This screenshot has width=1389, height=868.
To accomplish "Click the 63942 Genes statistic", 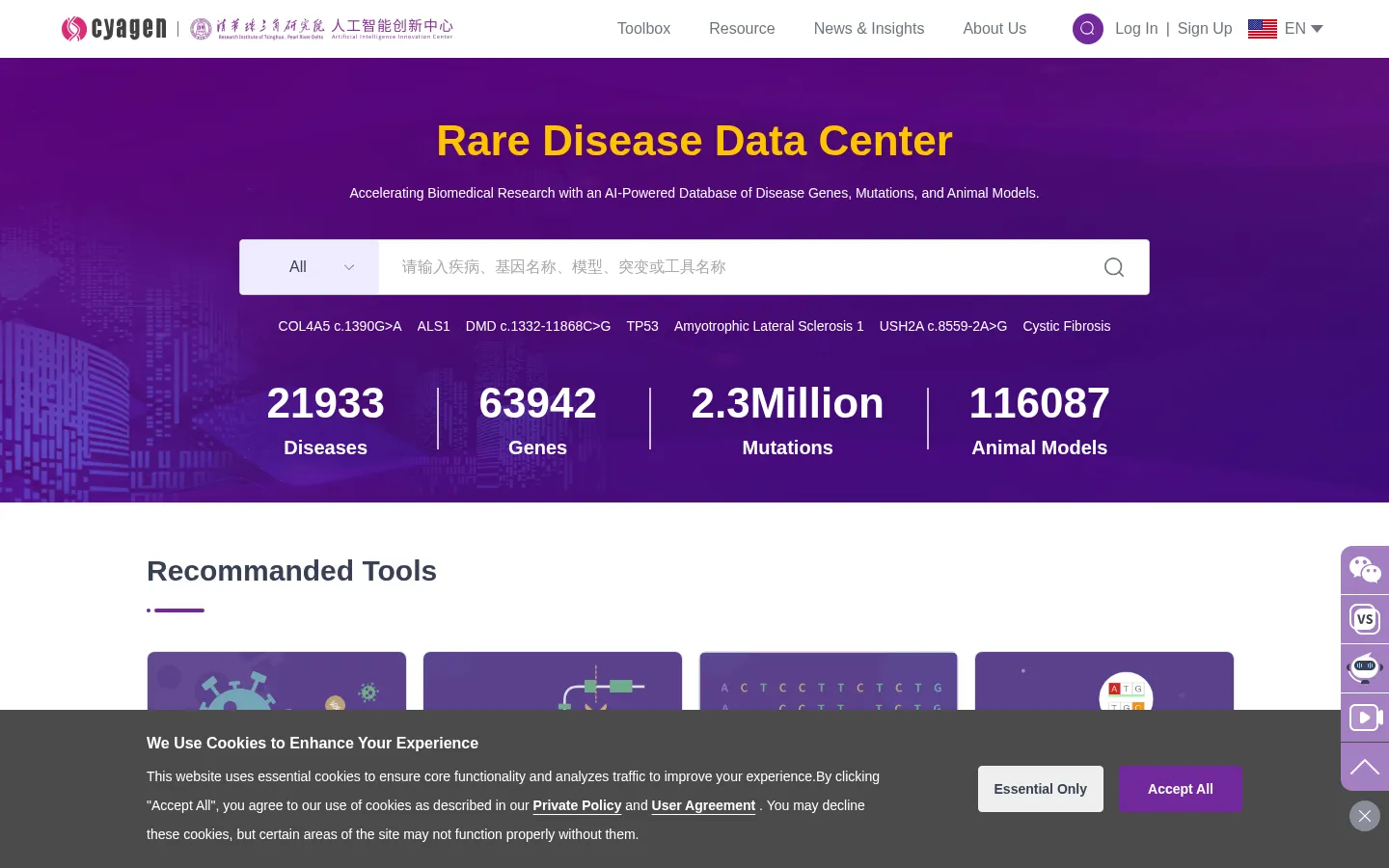I will (537, 420).
